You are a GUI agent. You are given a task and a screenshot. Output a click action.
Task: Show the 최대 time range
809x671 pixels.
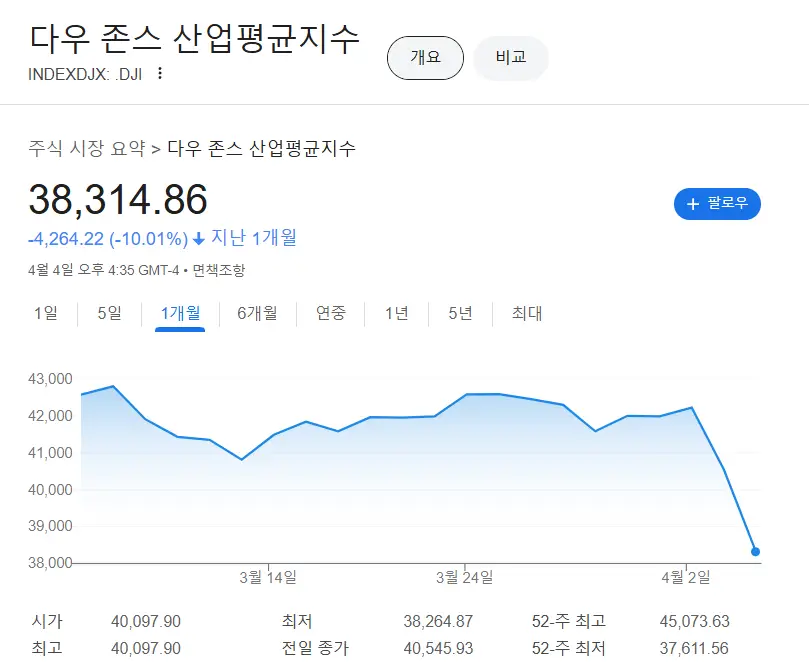(527, 313)
